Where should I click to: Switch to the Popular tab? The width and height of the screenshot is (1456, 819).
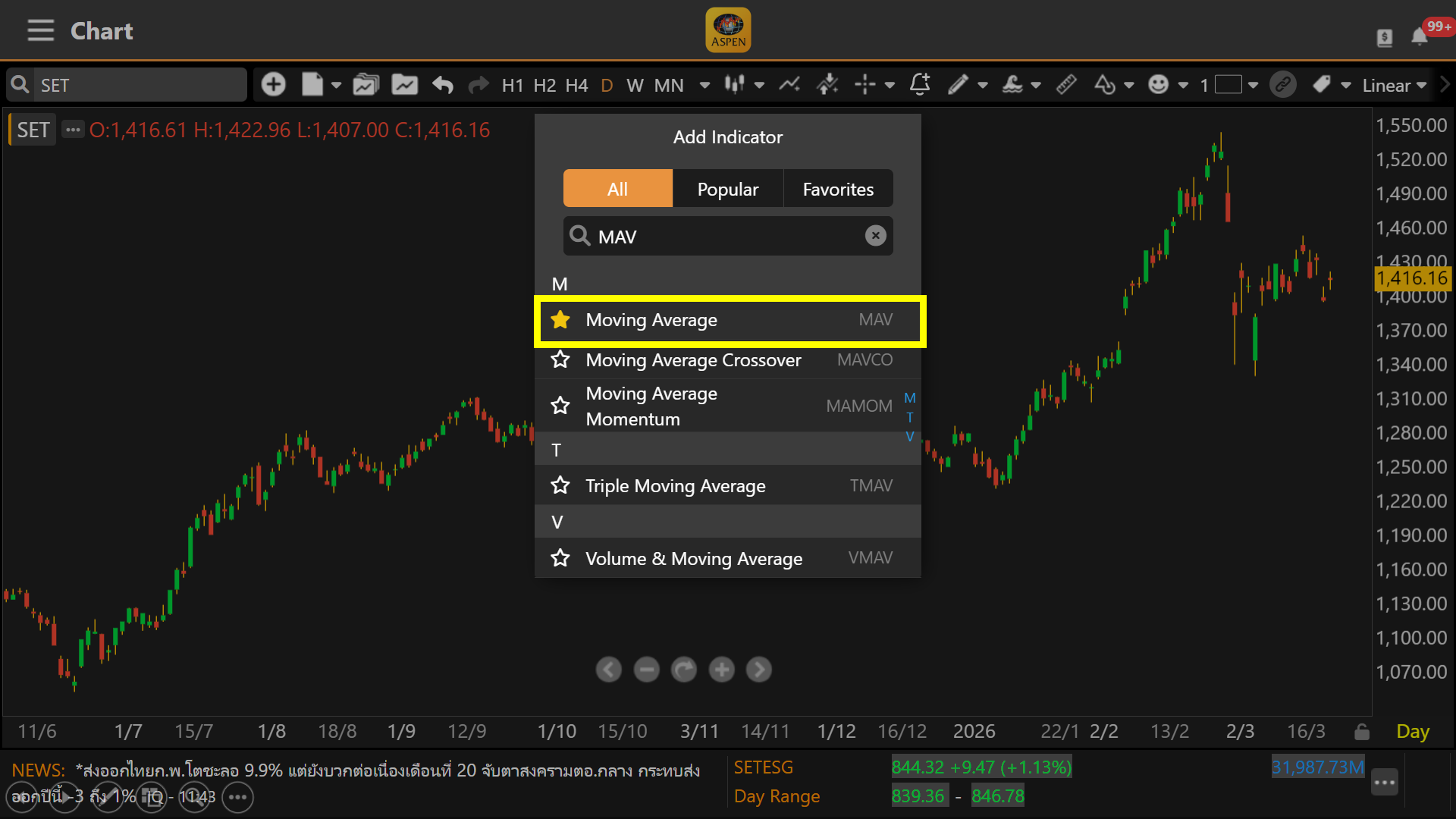pos(727,189)
